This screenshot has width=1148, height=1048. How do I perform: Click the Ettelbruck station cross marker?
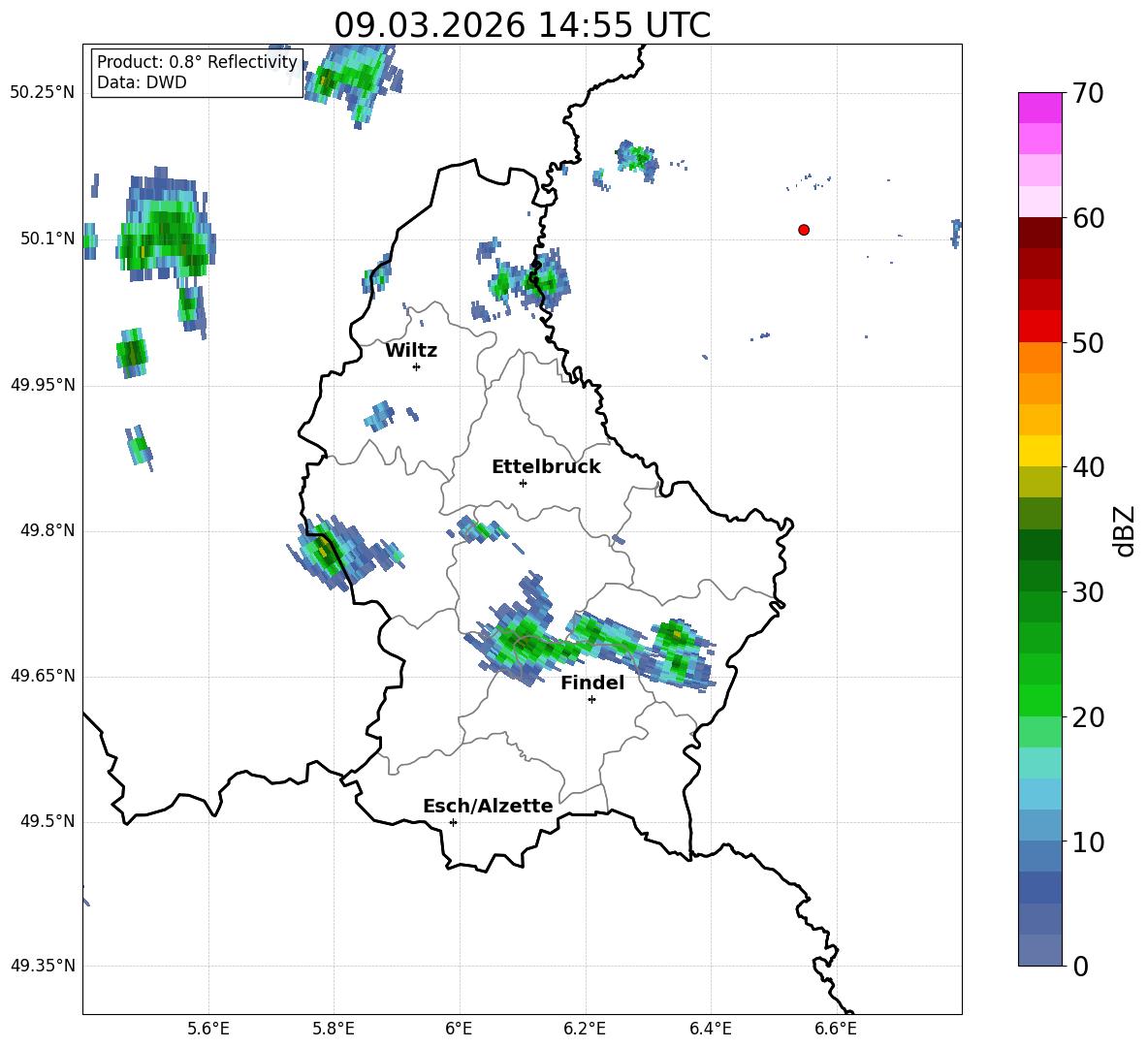click(x=523, y=483)
